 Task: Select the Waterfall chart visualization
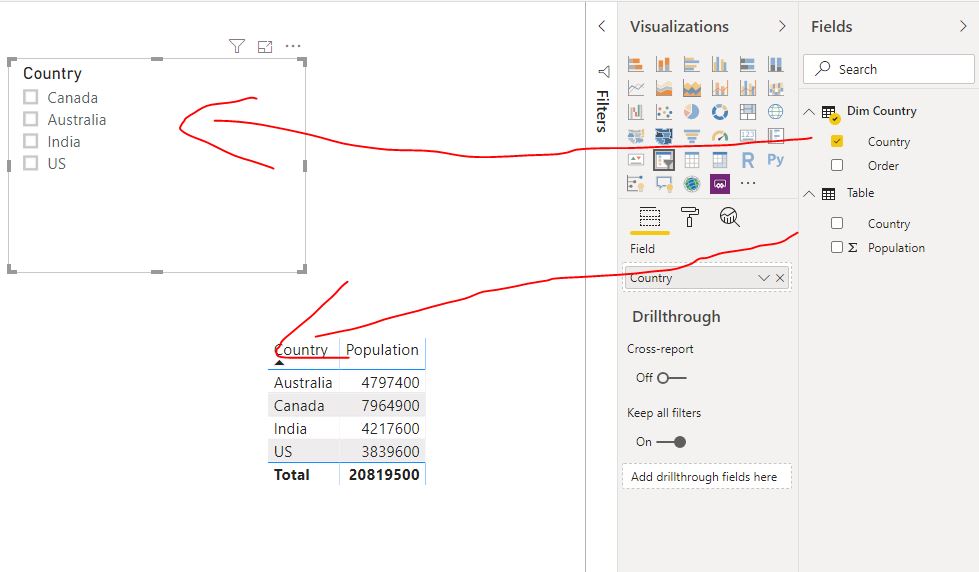[636, 112]
